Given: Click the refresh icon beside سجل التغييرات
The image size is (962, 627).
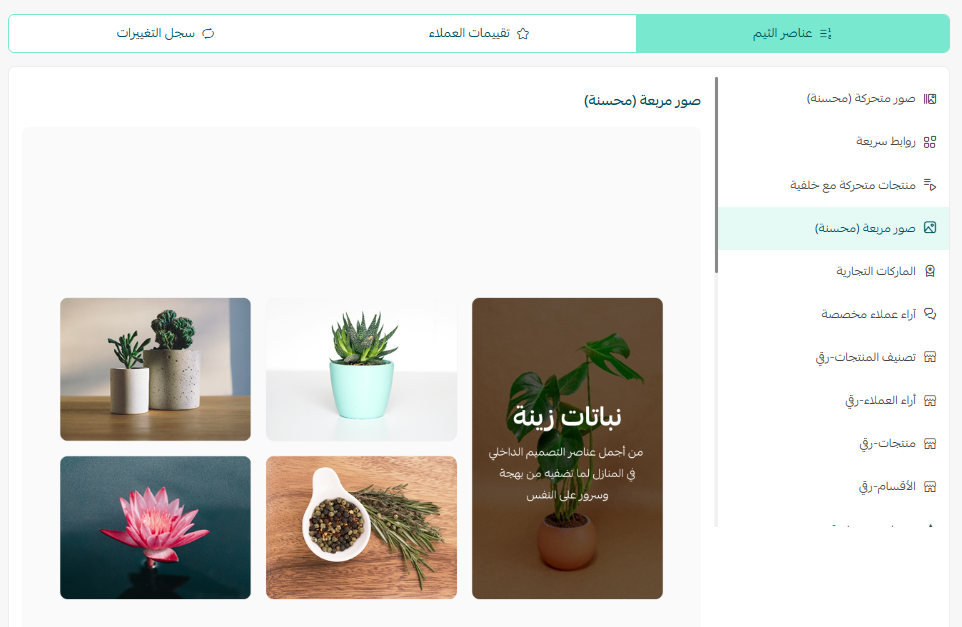Looking at the screenshot, I should 209,34.
